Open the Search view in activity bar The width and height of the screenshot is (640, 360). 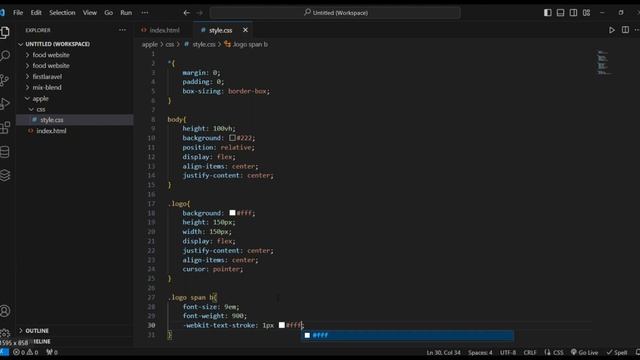[5, 56]
